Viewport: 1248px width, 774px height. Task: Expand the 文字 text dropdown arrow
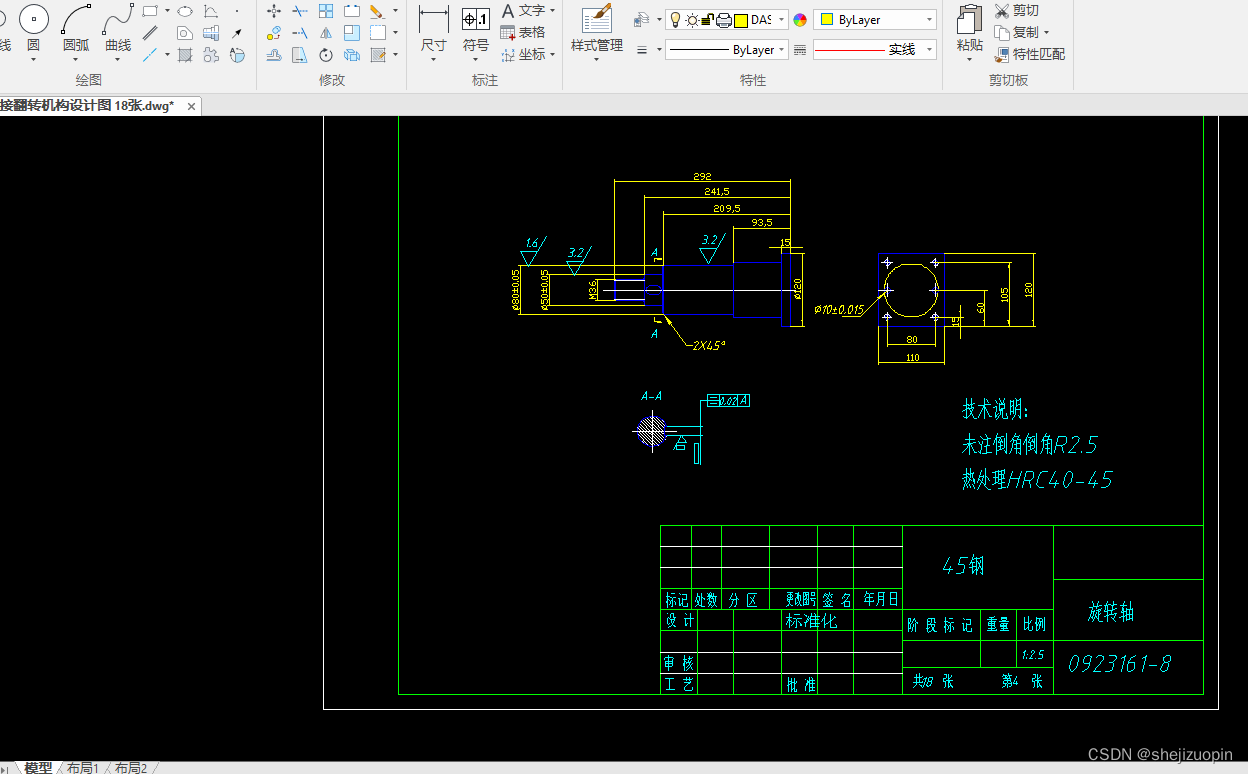[552, 11]
